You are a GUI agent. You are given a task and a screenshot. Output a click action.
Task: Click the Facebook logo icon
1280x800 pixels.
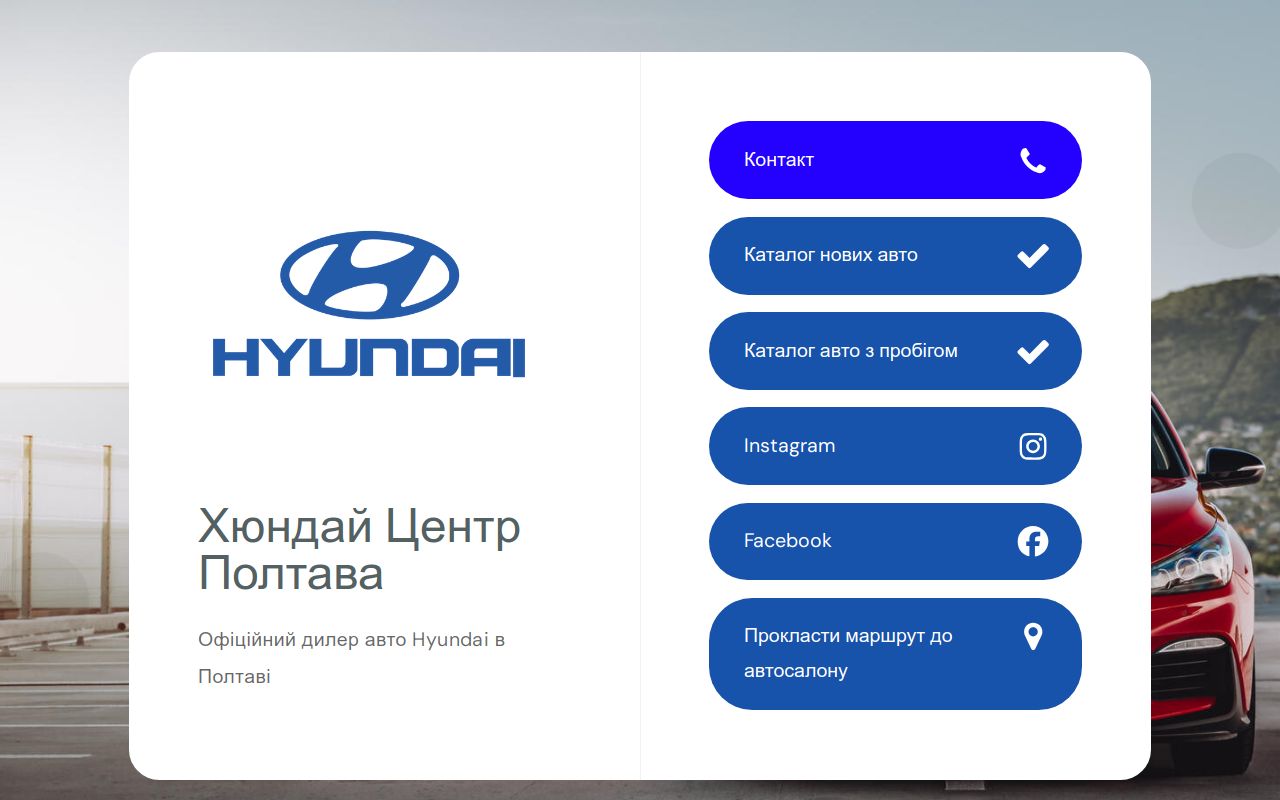point(1033,541)
